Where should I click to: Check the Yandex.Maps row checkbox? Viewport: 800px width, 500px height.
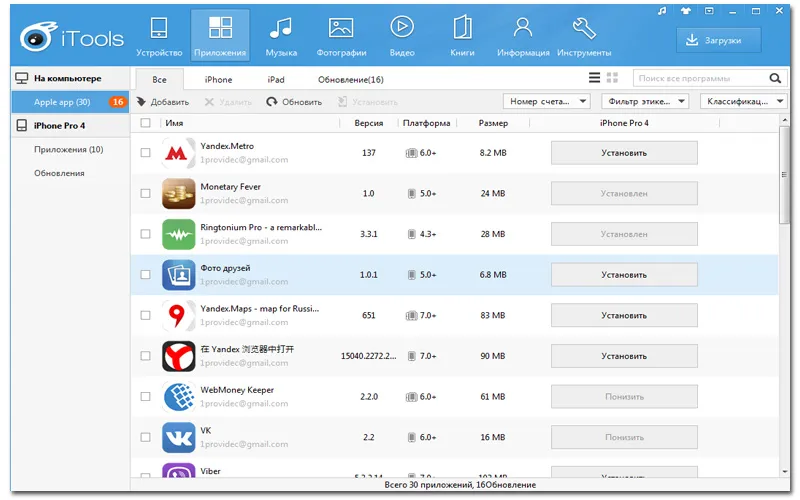point(145,315)
